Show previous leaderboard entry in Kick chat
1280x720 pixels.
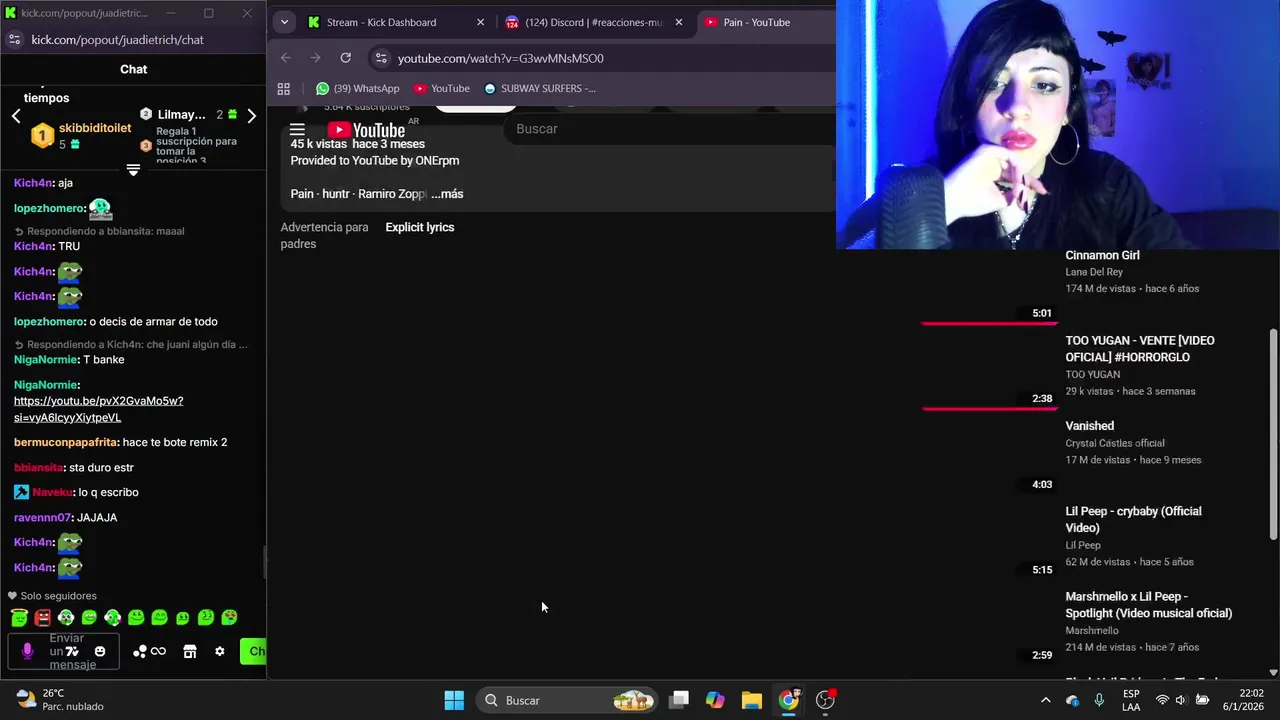(x=16, y=116)
